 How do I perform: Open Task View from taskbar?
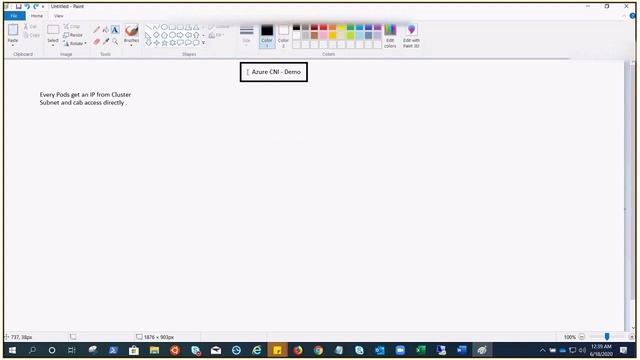coord(72,350)
